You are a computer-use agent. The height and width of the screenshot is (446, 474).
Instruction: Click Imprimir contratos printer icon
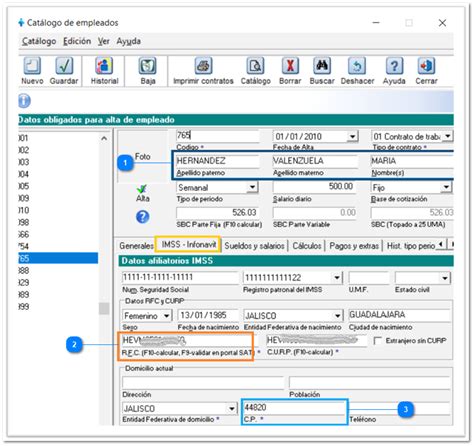click(x=203, y=66)
